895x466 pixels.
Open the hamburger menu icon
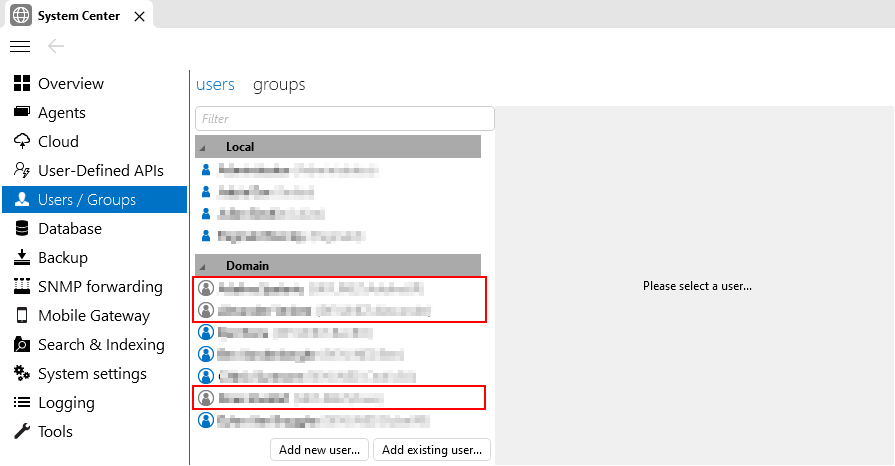pos(20,46)
